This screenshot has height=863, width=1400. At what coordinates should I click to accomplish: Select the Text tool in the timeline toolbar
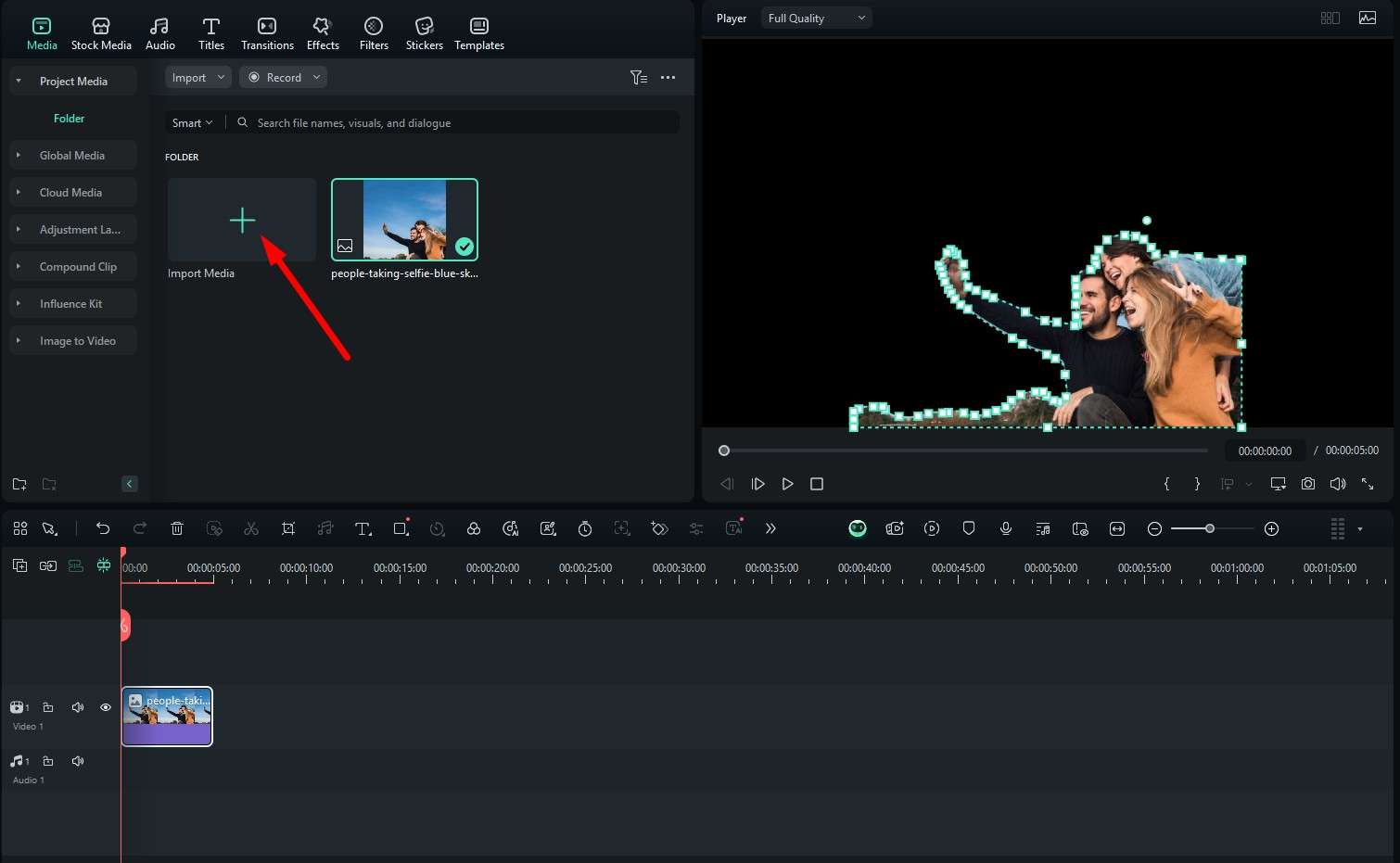(363, 528)
